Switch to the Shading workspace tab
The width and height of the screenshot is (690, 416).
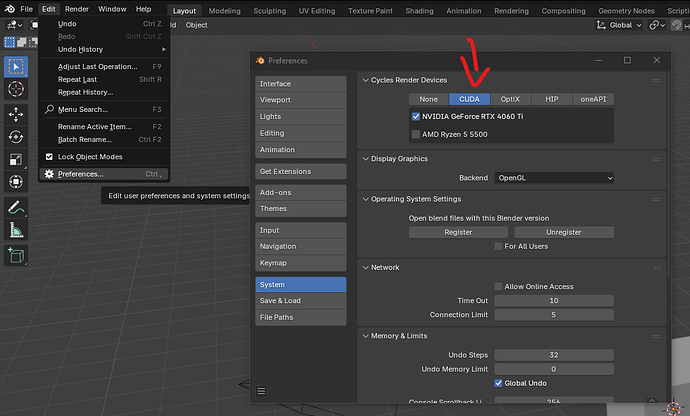(419, 11)
